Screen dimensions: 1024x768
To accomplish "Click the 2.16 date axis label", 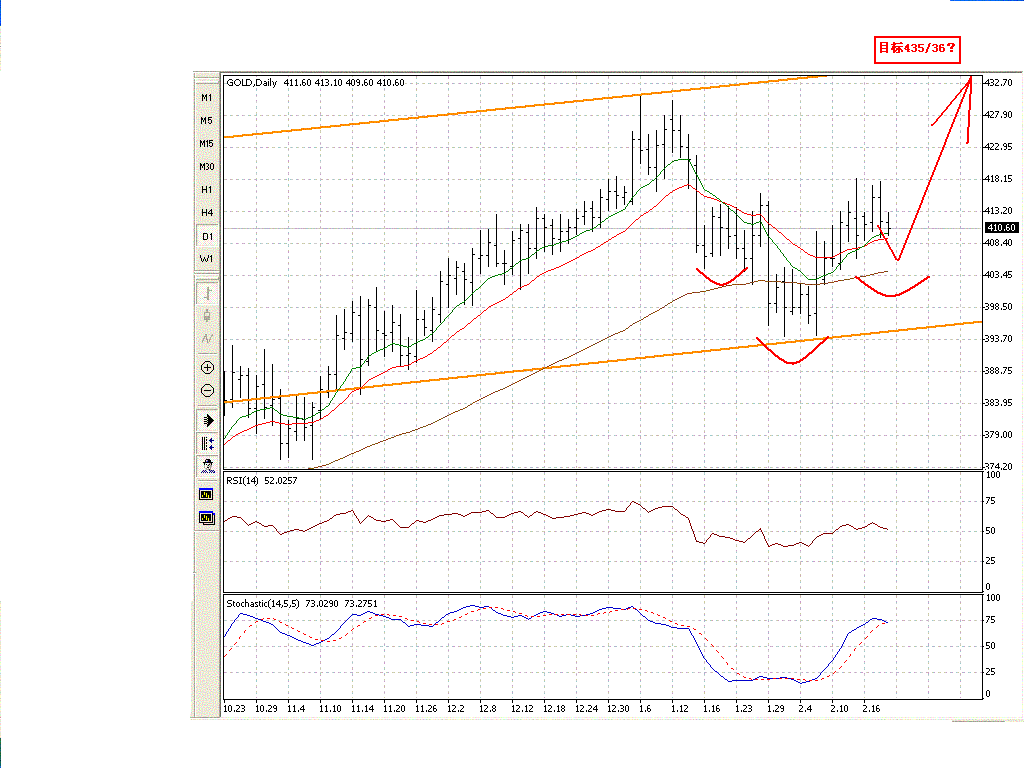I will (872, 709).
